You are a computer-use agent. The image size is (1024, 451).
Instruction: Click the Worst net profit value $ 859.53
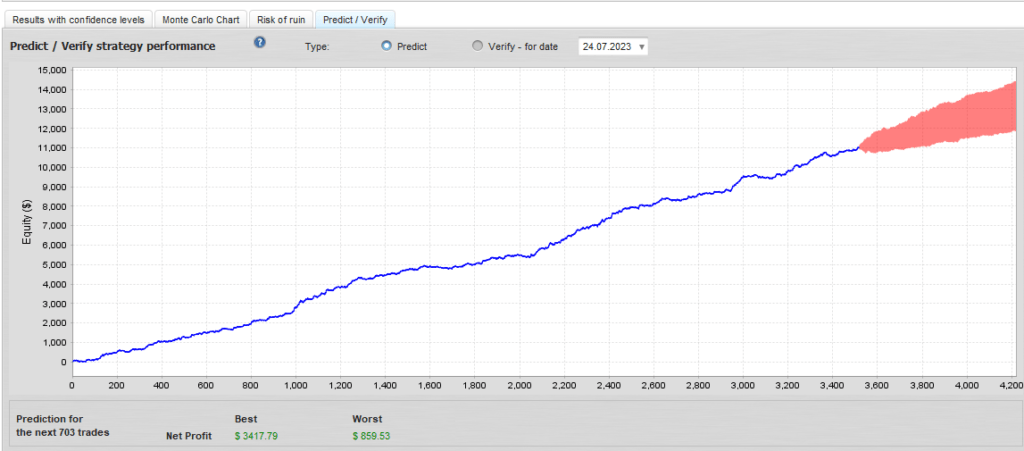point(372,436)
